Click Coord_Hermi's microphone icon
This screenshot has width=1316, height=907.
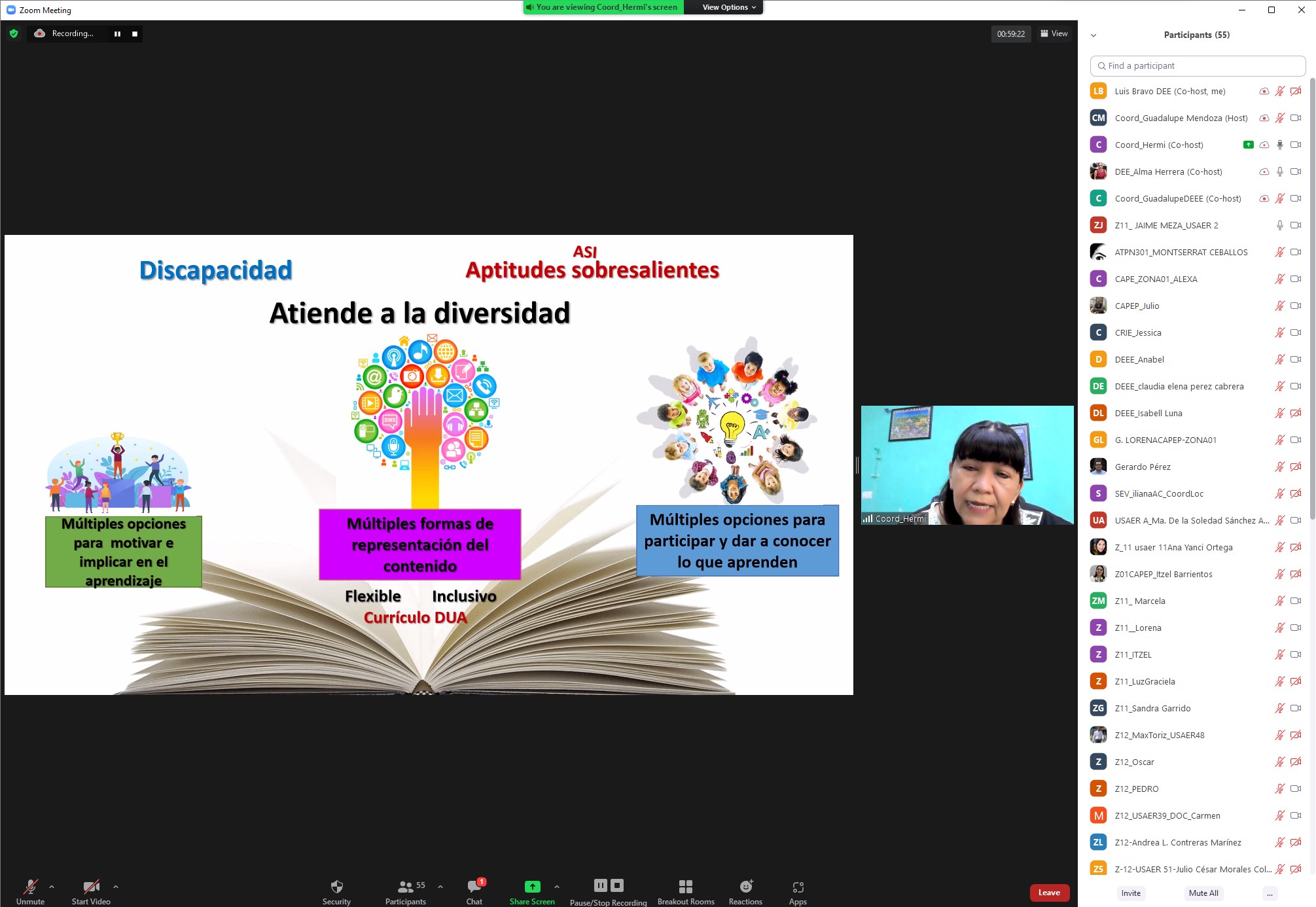(x=1279, y=145)
